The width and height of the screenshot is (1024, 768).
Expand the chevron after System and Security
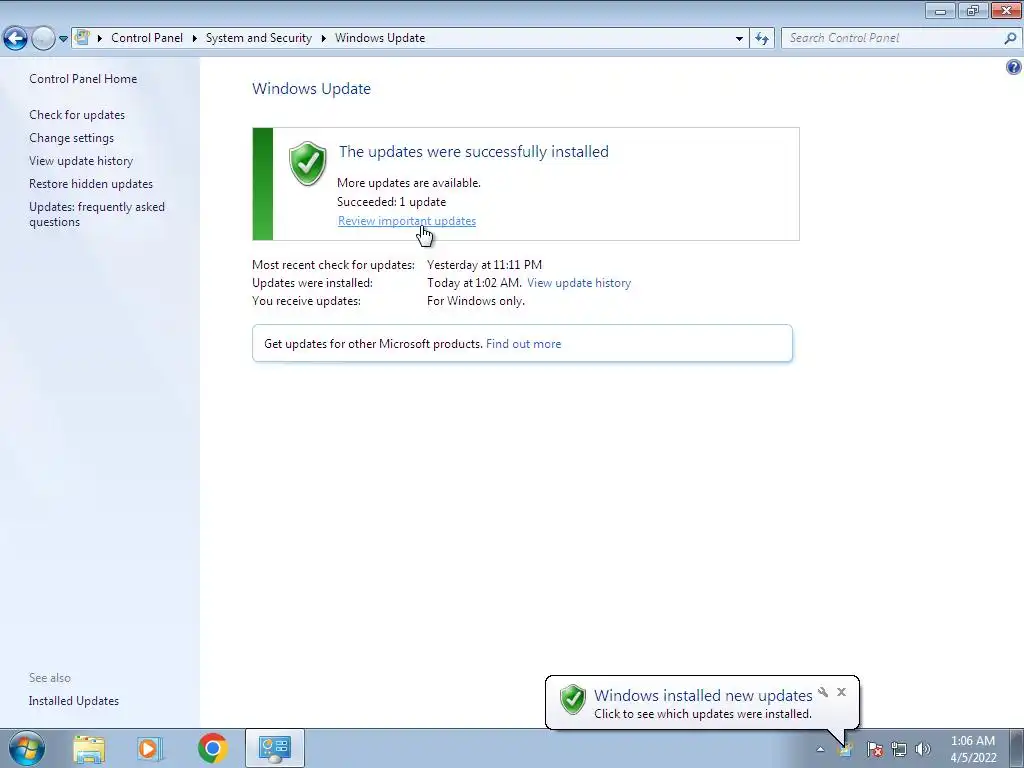323,38
